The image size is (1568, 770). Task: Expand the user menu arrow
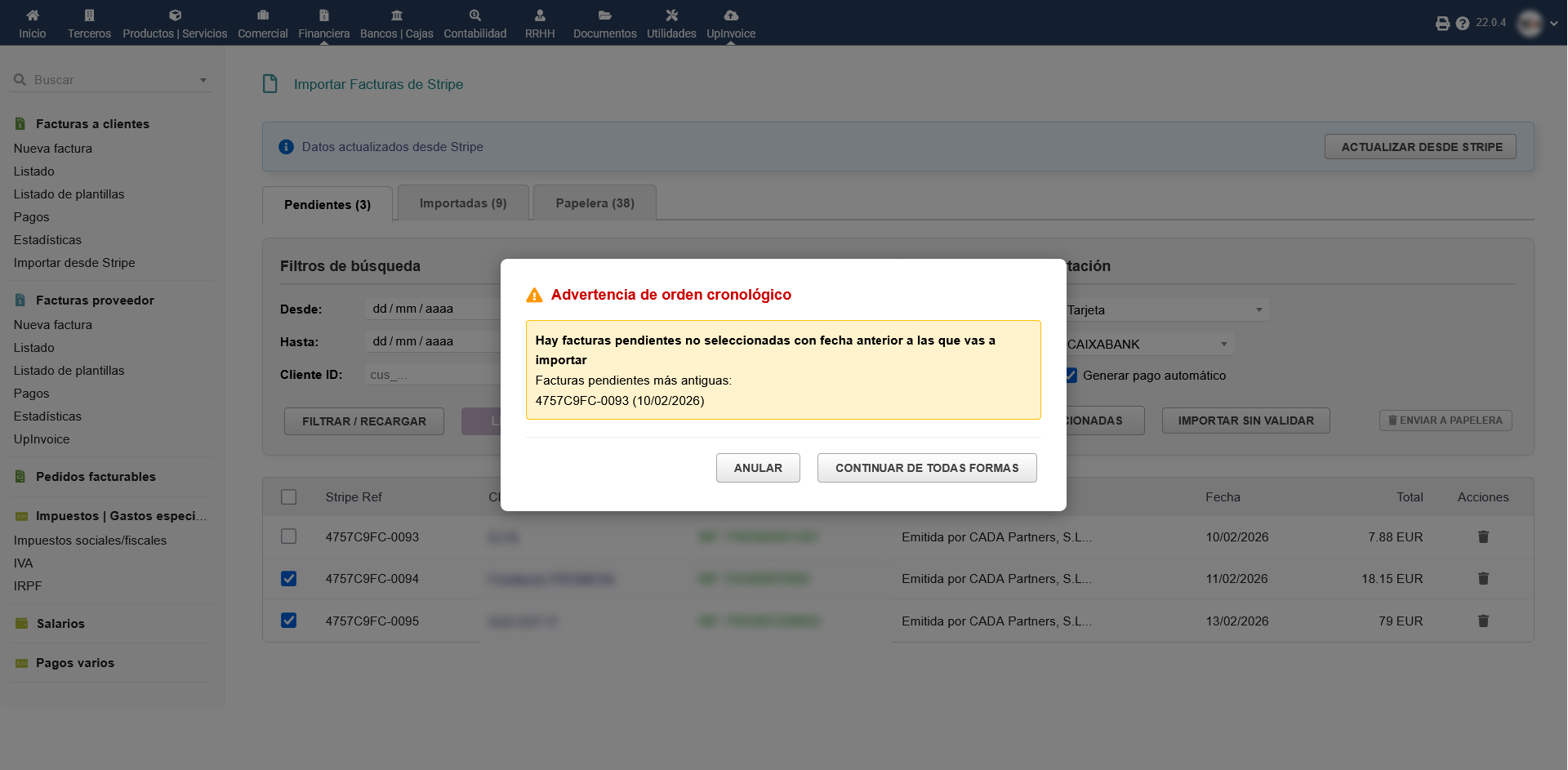tap(1553, 24)
